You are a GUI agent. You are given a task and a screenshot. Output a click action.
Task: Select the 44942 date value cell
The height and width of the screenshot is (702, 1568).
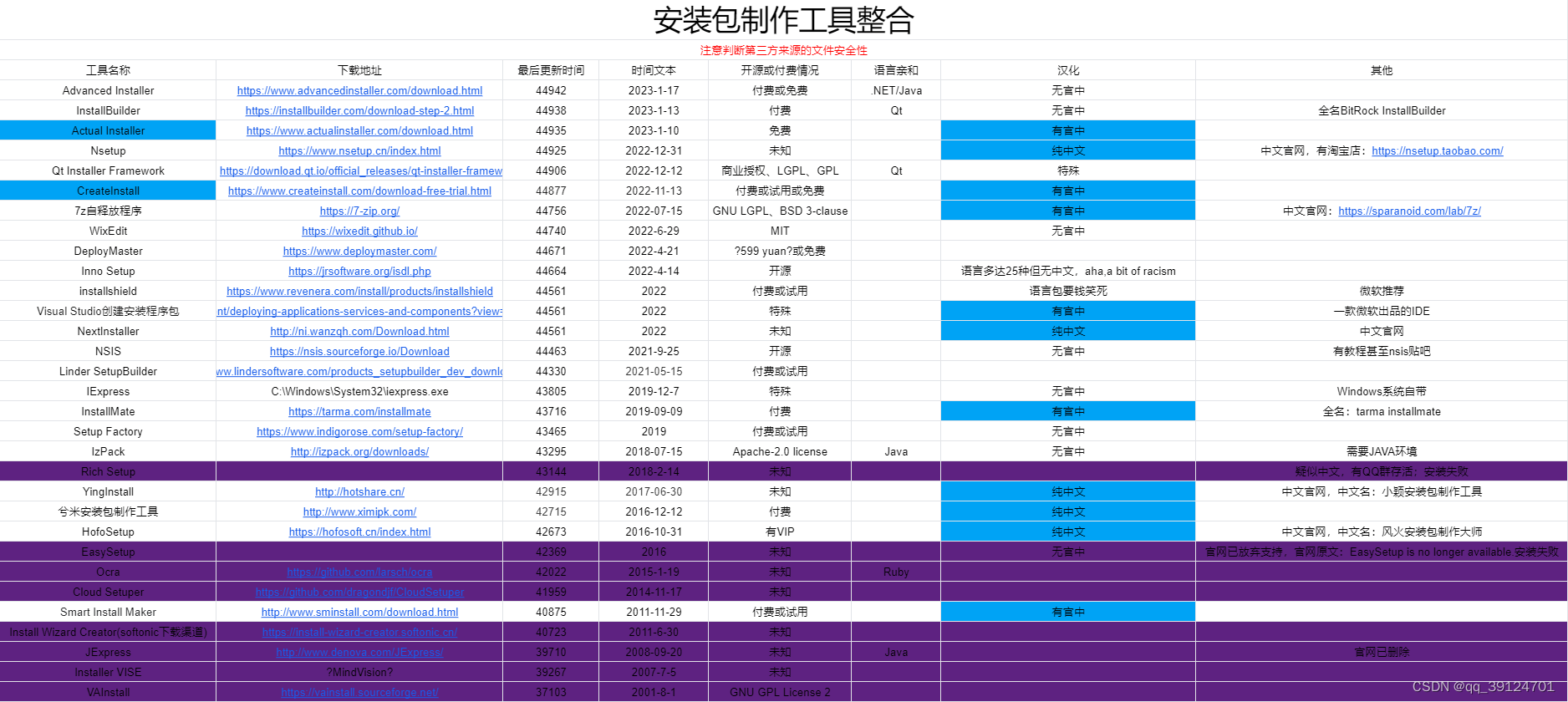[x=551, y=90]
